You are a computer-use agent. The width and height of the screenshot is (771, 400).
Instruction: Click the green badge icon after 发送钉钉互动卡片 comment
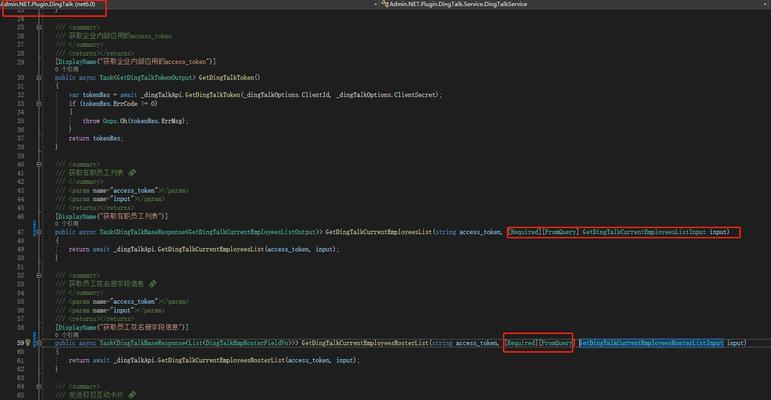[132, 395]
